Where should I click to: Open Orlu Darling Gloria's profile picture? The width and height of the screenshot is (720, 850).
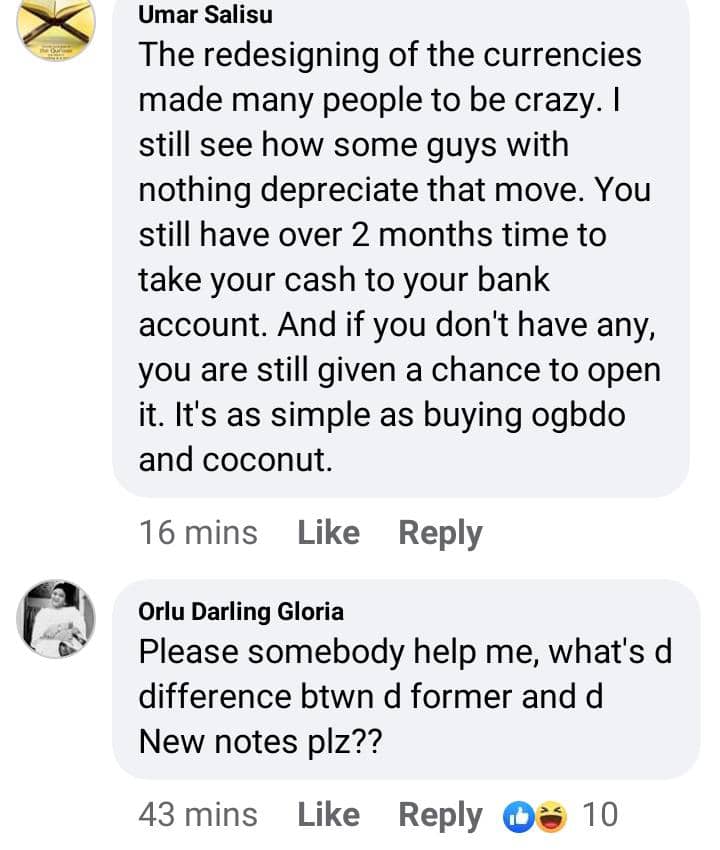pyautogui.click(x=57, y=619)
